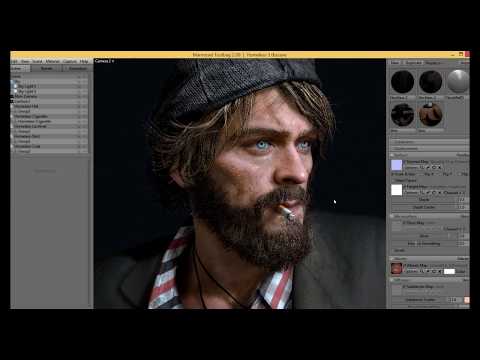Open the Material menu
The height and width of the screenshot is (360, 480).
pos(52,61)
